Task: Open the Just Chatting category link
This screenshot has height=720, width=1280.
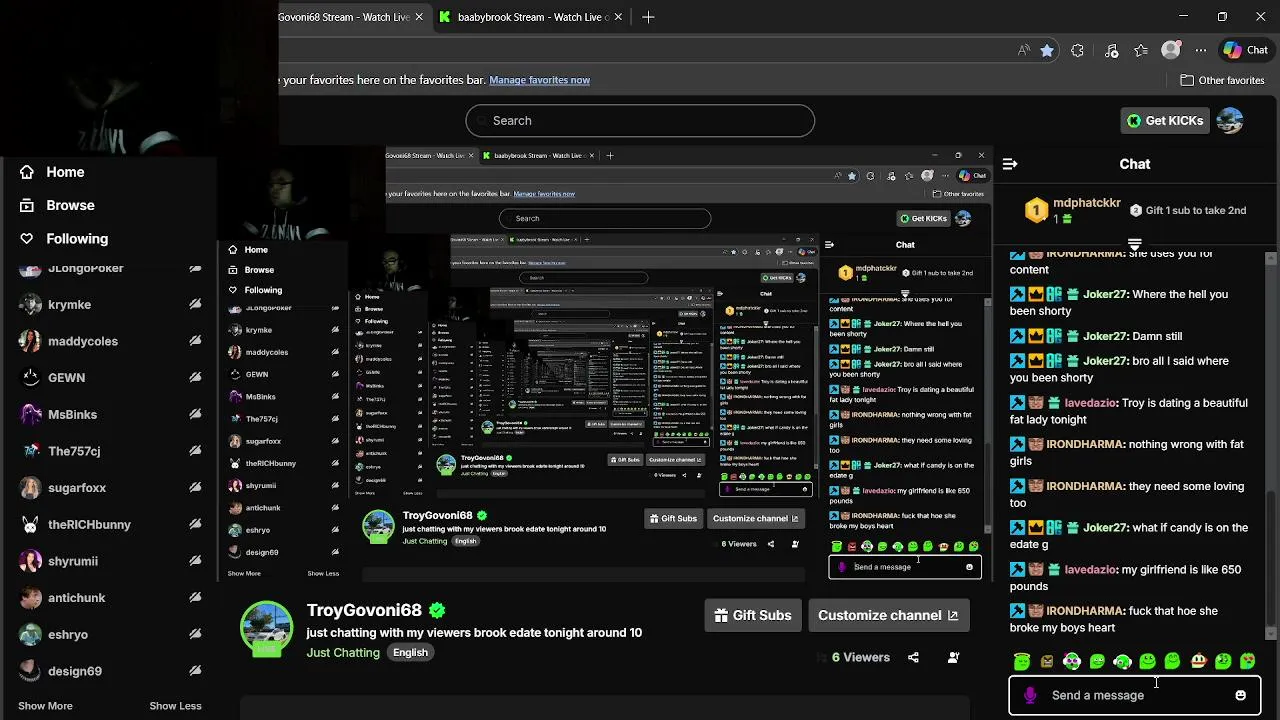Action: tap(343, 652)
